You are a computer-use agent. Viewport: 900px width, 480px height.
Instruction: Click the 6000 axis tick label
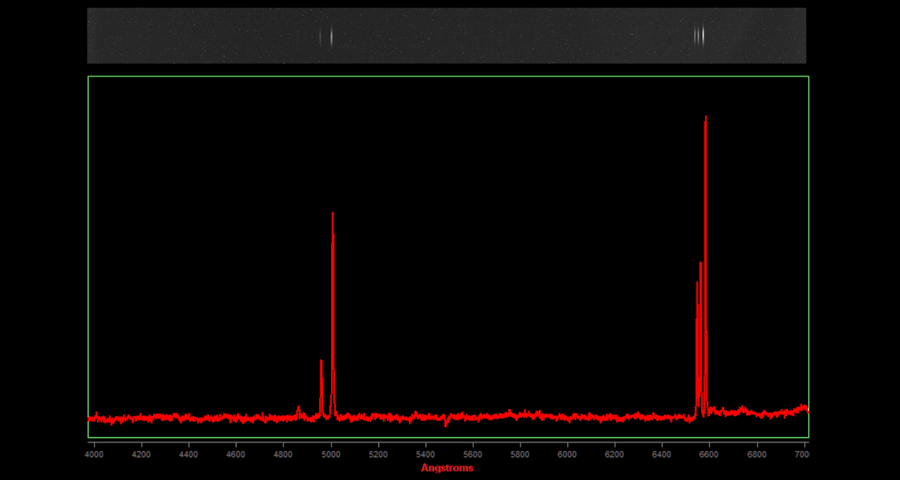(x=567, y=453)
